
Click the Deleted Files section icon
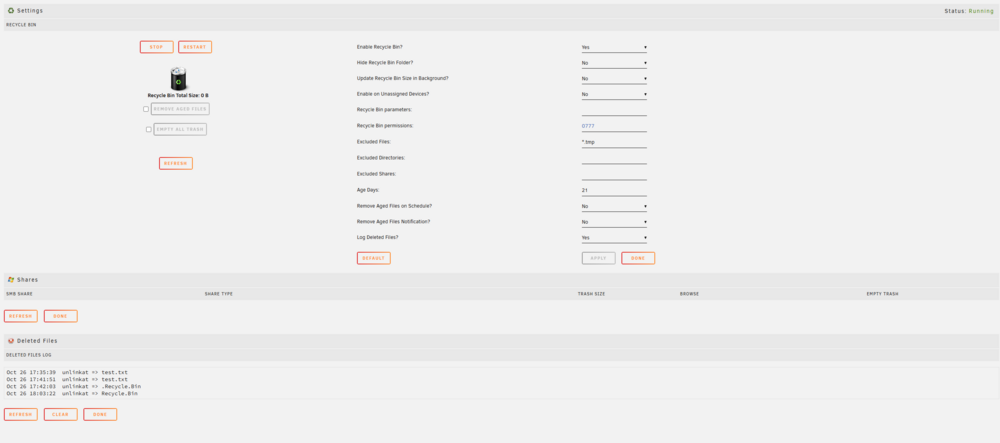click(x=11, y=341)
